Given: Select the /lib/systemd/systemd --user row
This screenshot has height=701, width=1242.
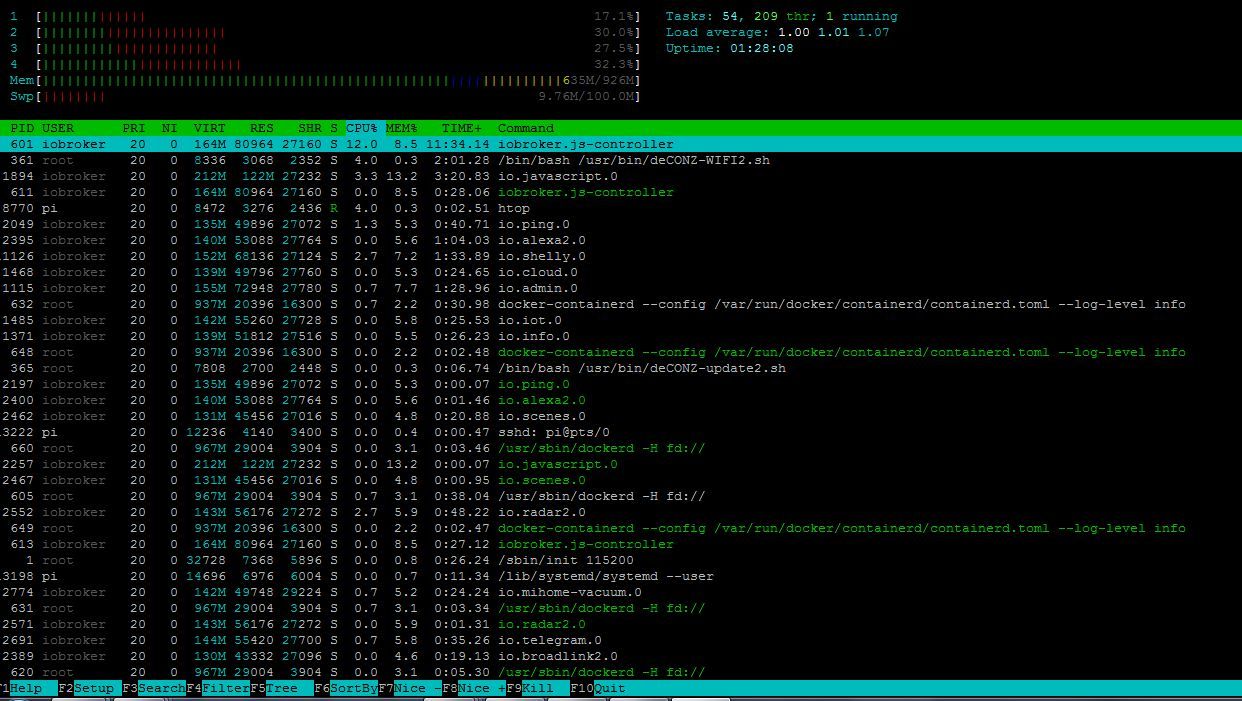Looking at the screenshot, I should pos(621,576).
